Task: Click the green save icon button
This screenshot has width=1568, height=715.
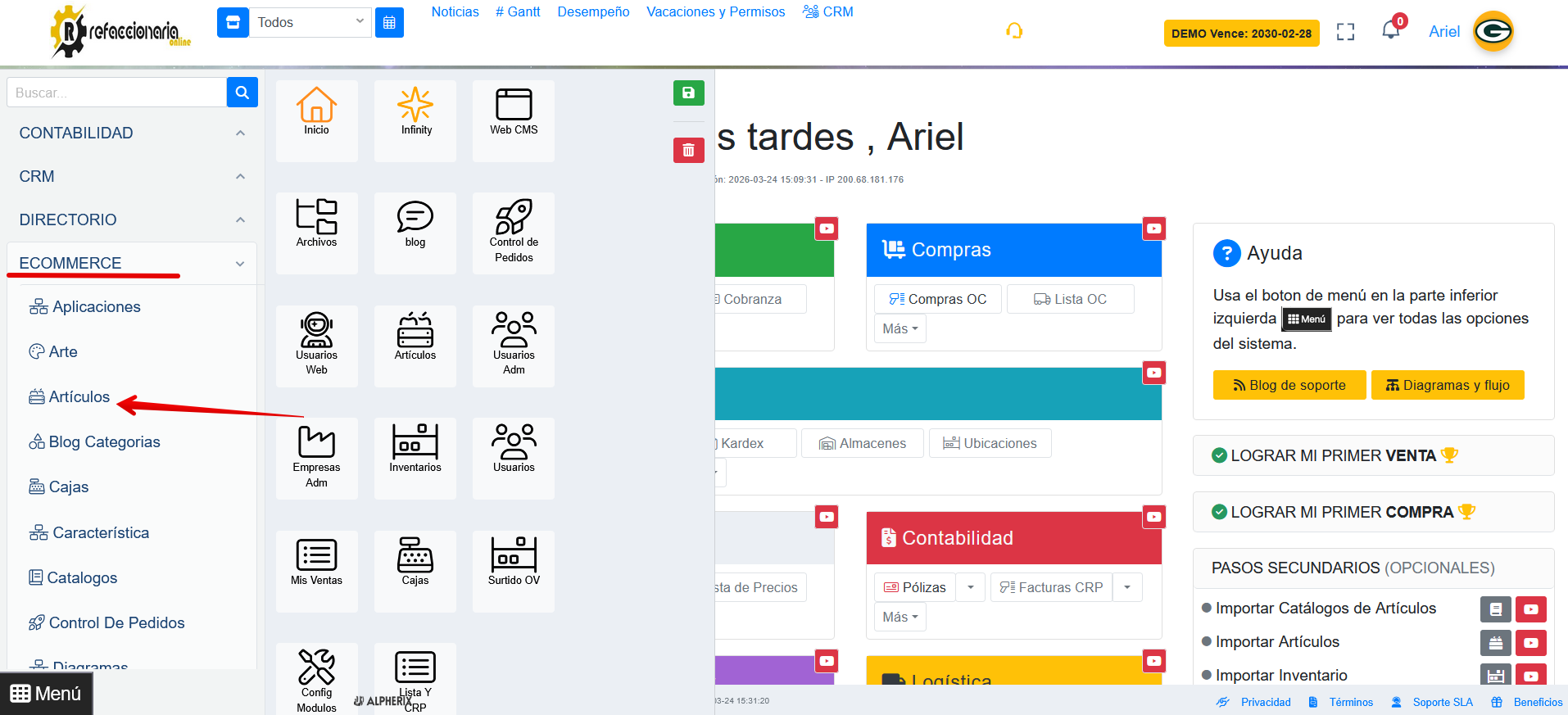Action: [x=688, y=93]
